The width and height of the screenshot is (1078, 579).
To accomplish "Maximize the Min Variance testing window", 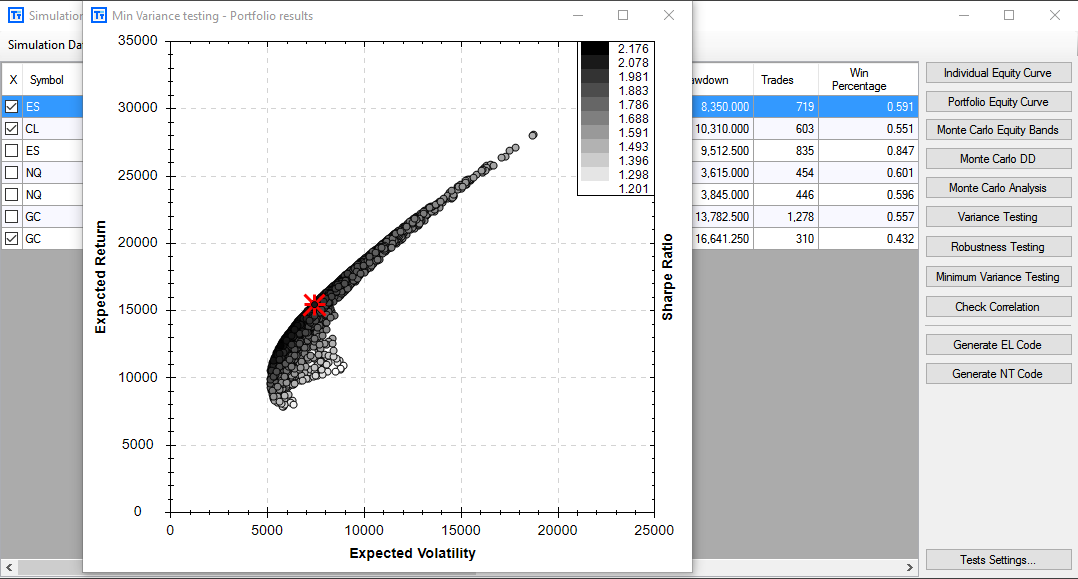I will click(623, 15).
